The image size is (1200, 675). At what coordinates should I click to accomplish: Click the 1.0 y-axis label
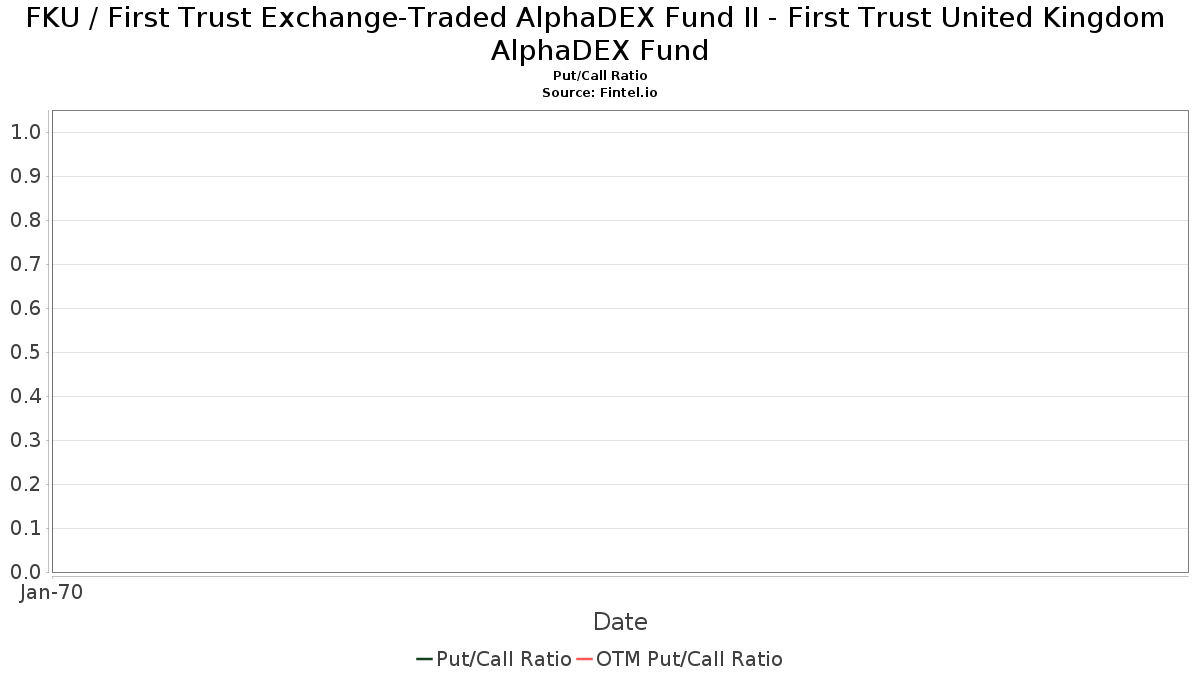(25, 132)
